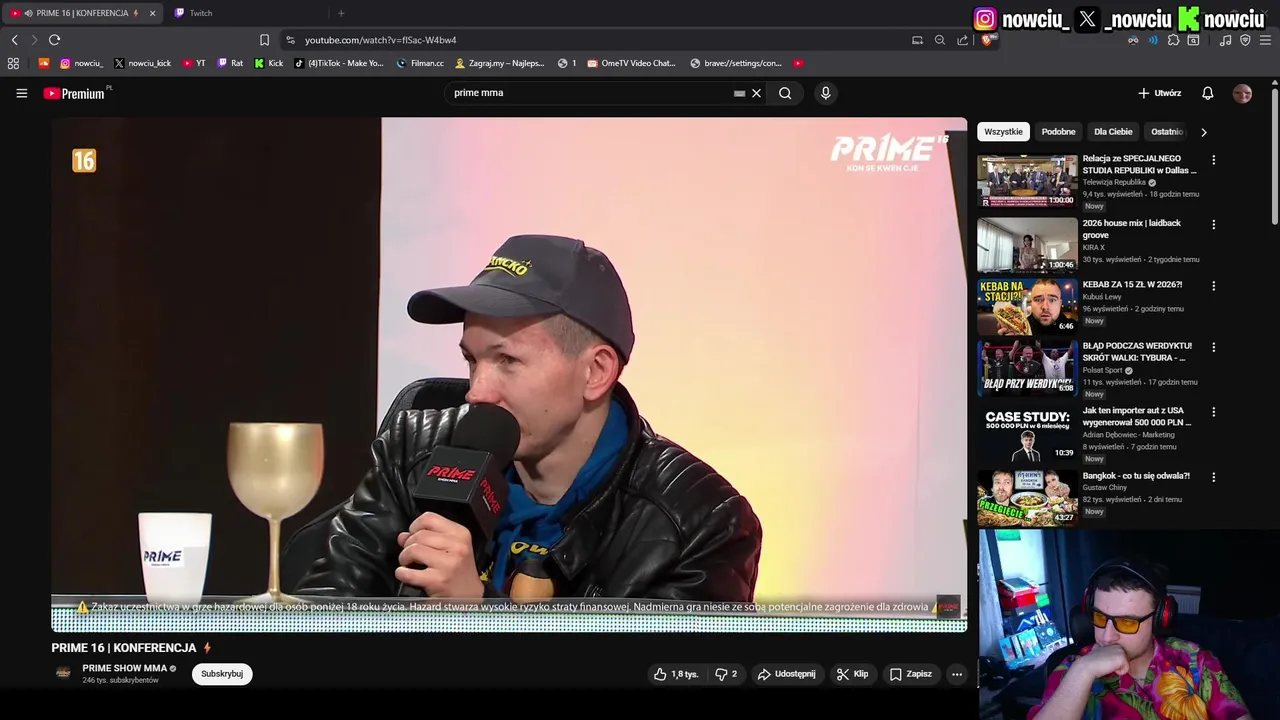Screen dimensions: 1280x720
Task: Select the 'Dla Ciebie' filter chip
Action: click(x=1113, y=132)
